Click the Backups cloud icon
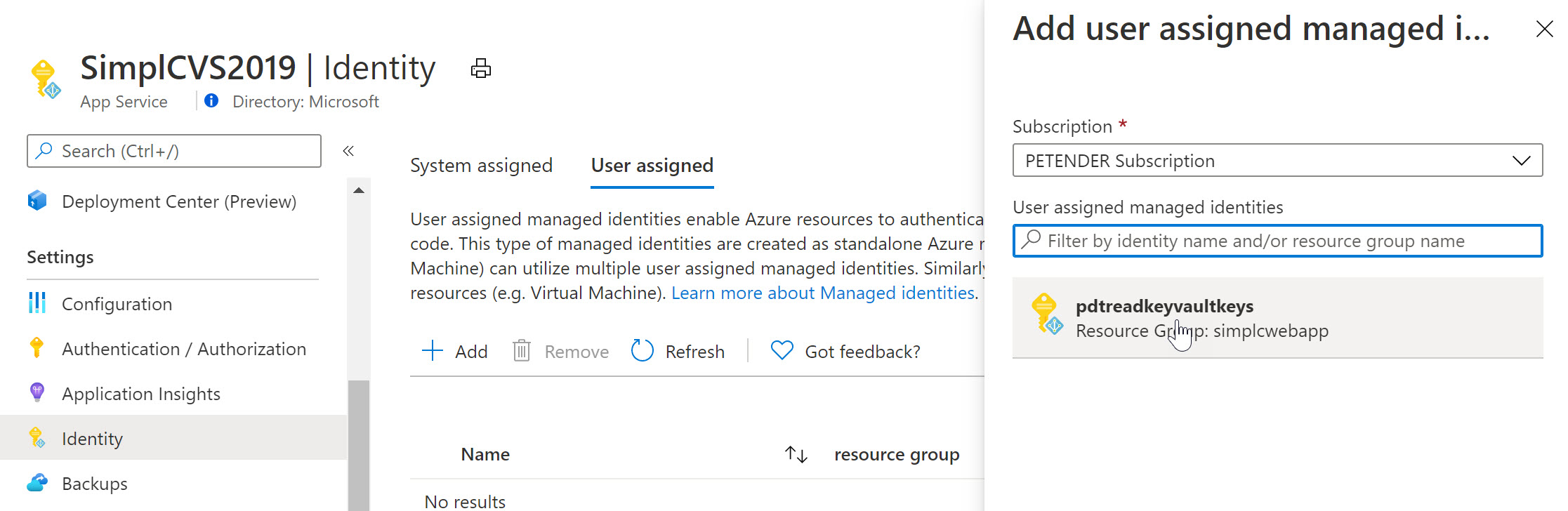 click(x=37, y=483)
